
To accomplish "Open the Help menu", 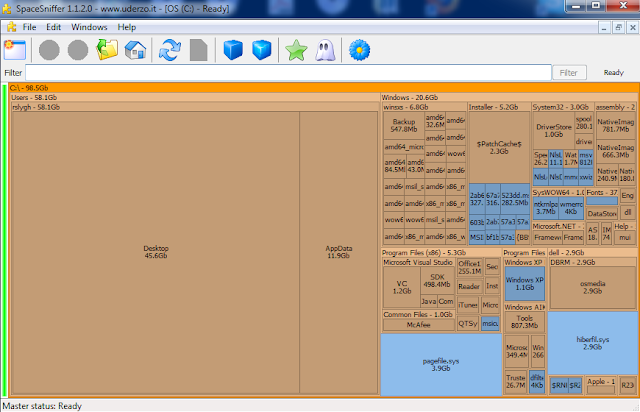I will click(x=127, y=27).
